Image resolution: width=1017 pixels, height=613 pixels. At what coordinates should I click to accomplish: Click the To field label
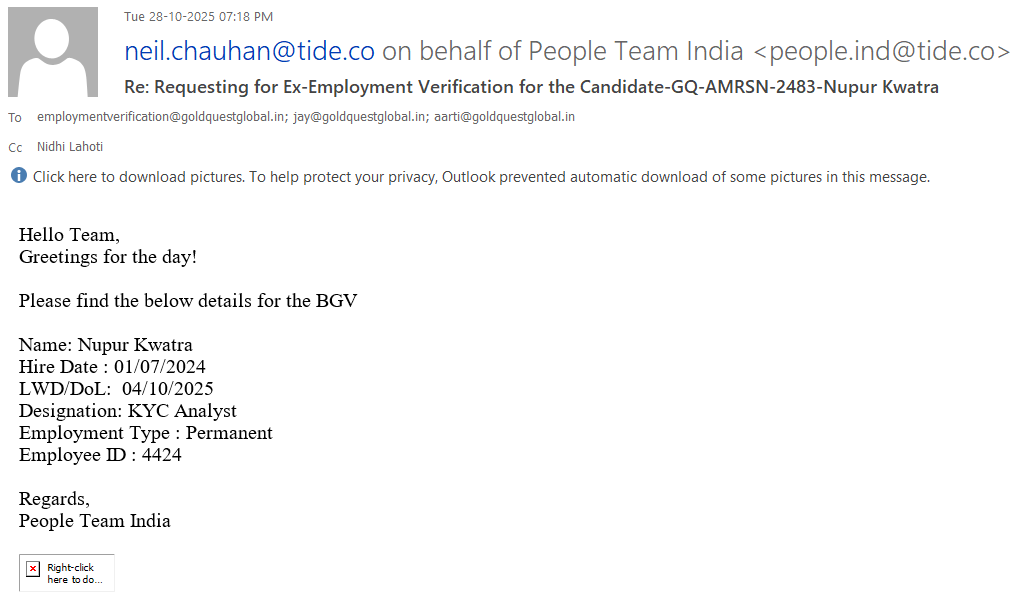tap(15, 118)
